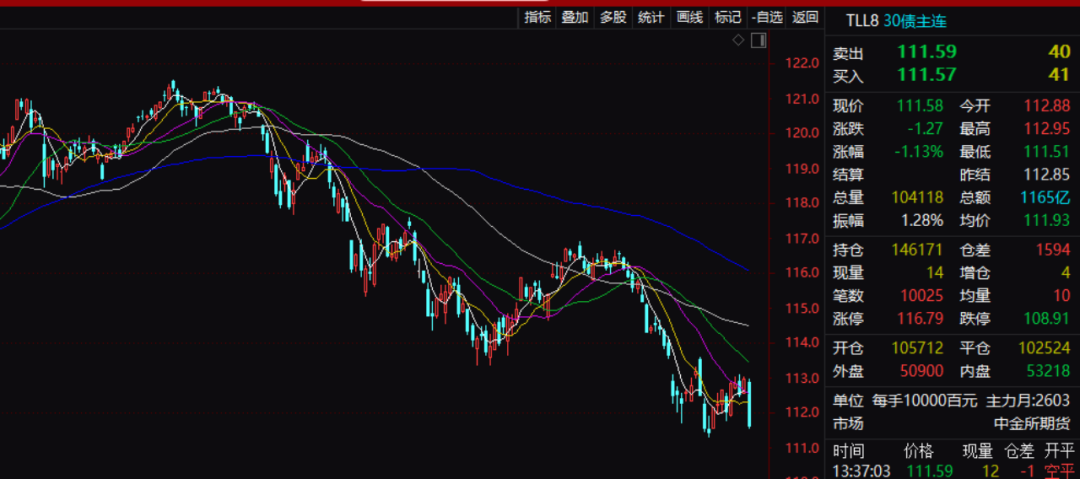Viewport: 1080px width, 479px height.
Task: Click the diamond icon above the price axis
Action: point(738,40)
